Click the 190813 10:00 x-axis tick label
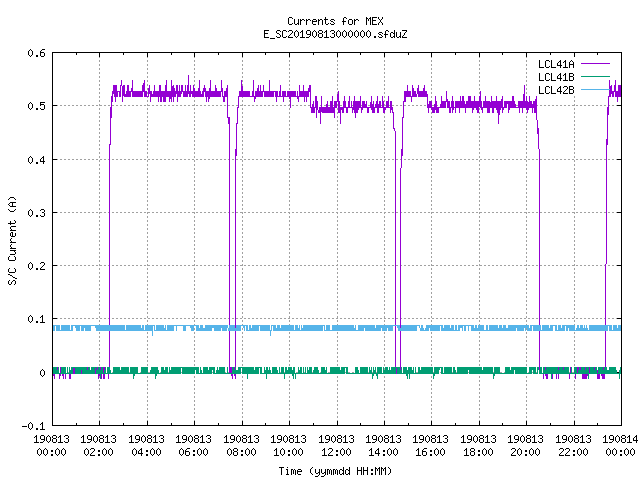The height and width of the screenshot is (480, 640). pos(288,446)
